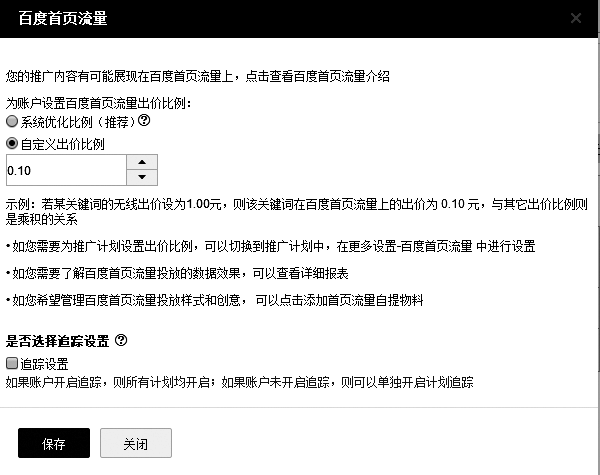The height and width of the screenshot is (475, 600).
Task: Open the 详细报表 link
Action: tap(324, 273)
